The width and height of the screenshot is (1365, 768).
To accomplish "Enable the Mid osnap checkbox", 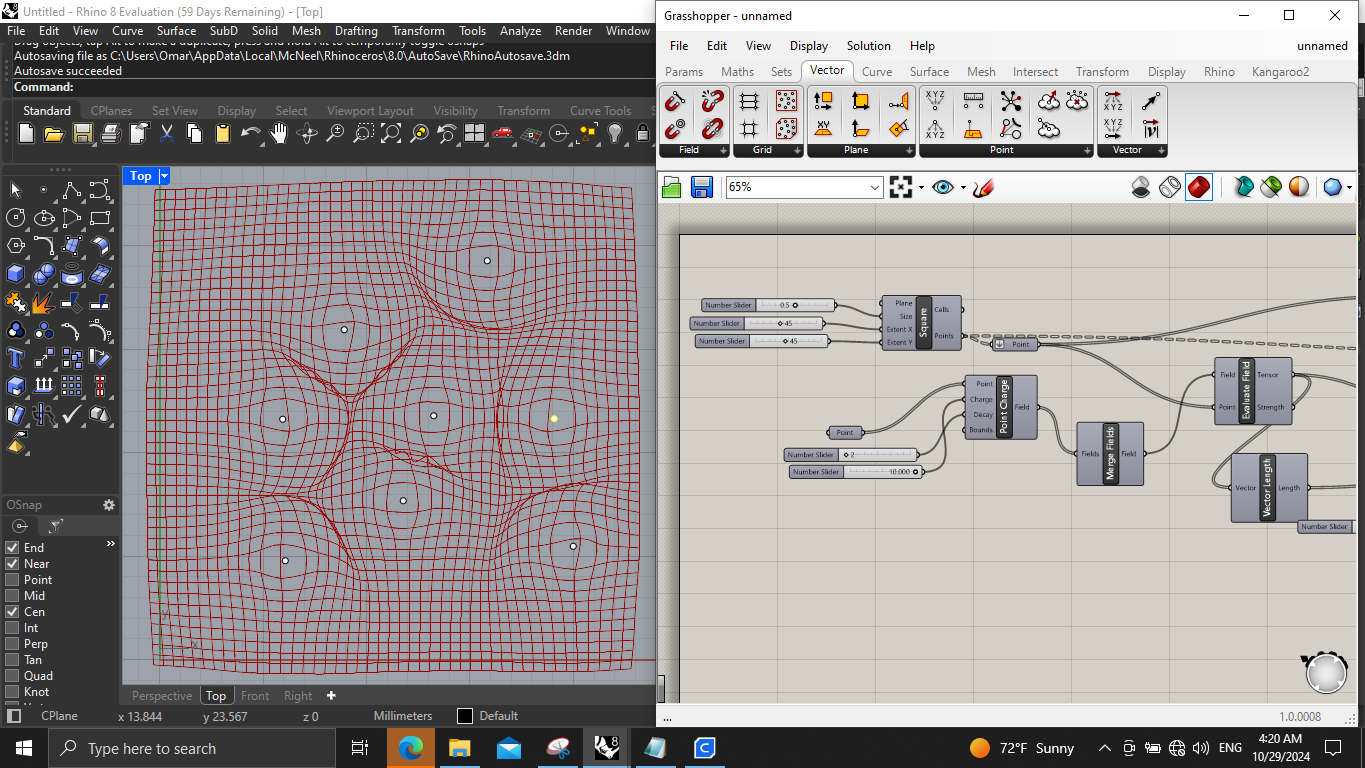I will 12,596.
